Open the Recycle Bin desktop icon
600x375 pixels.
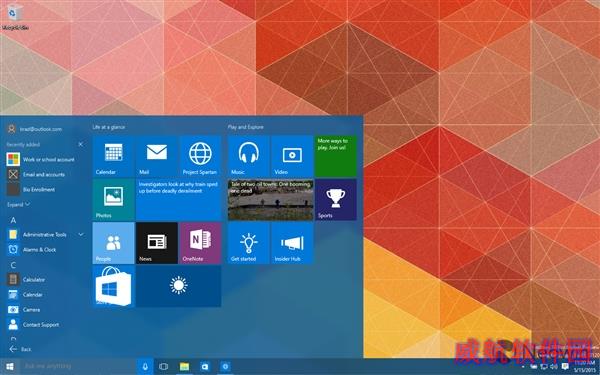pos(15,17)
